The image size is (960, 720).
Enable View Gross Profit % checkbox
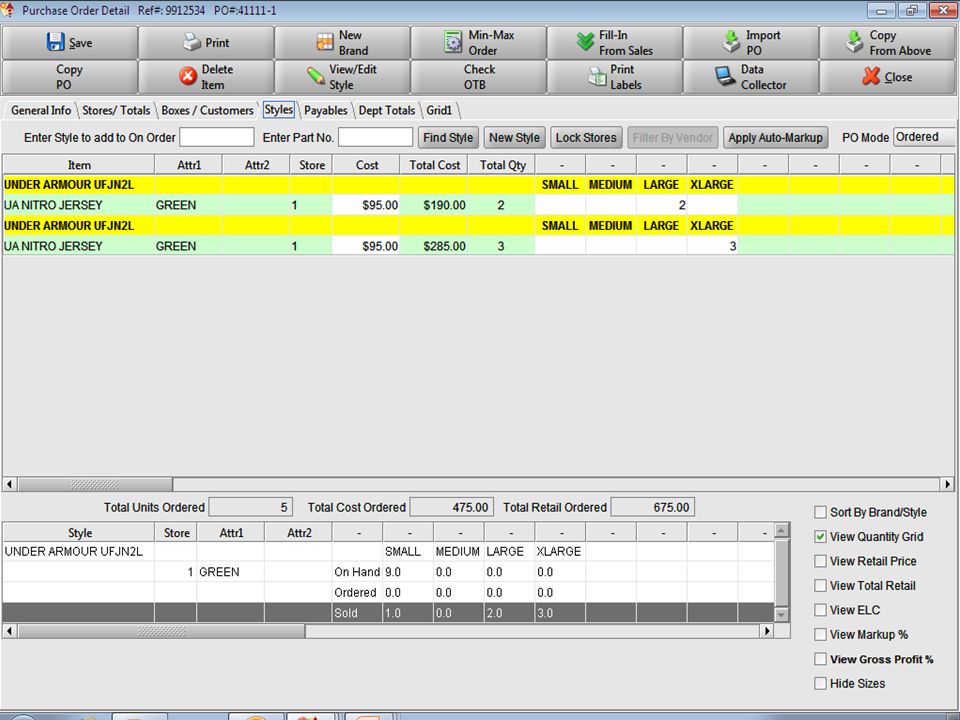pos(820,659)
